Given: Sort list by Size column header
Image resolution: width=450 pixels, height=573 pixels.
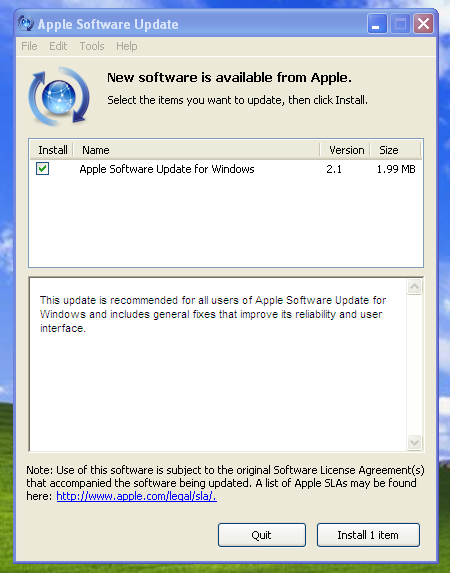Looking at the screenshot, I should (x=396, y=150).
